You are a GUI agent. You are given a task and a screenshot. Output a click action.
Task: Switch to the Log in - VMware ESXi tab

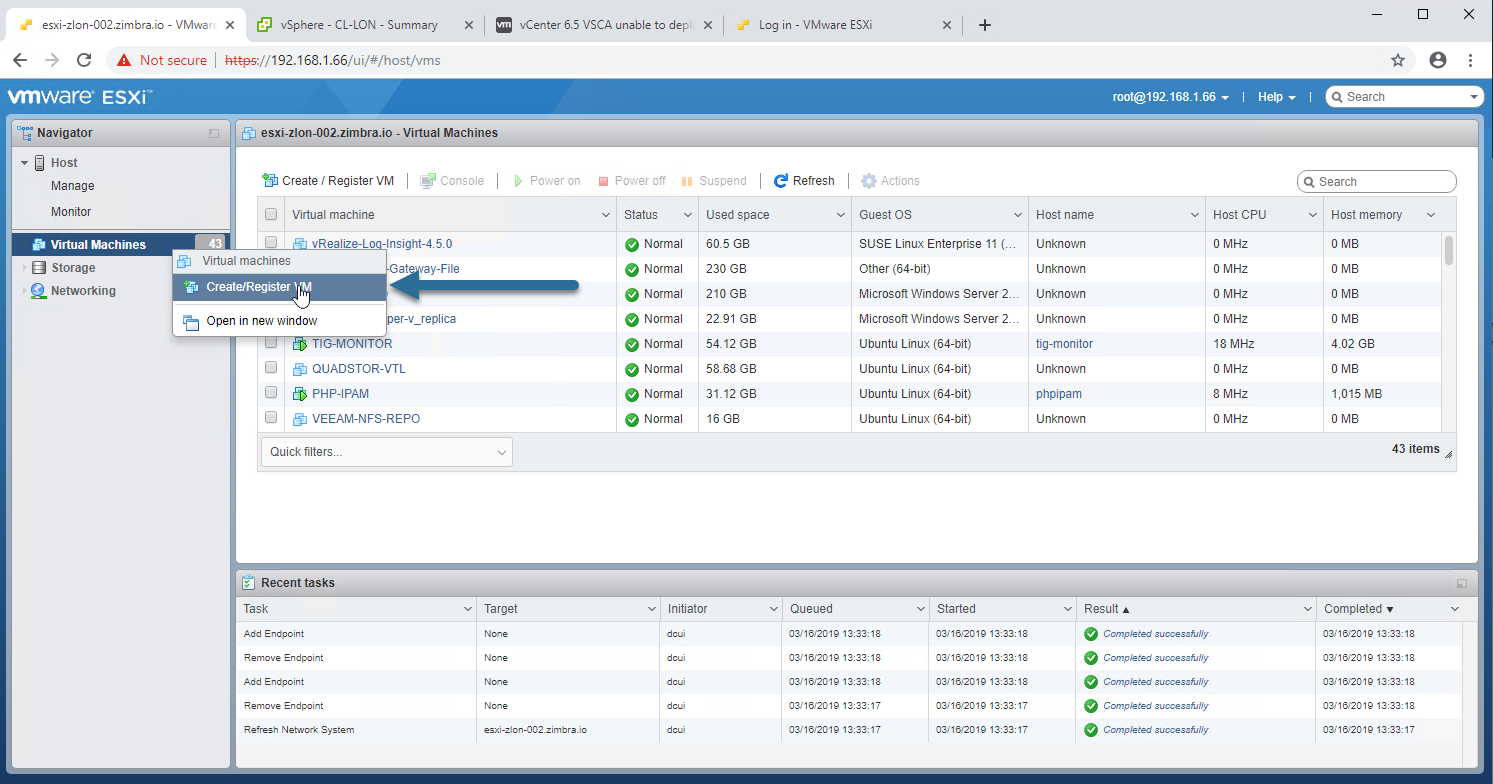point(845,25)
